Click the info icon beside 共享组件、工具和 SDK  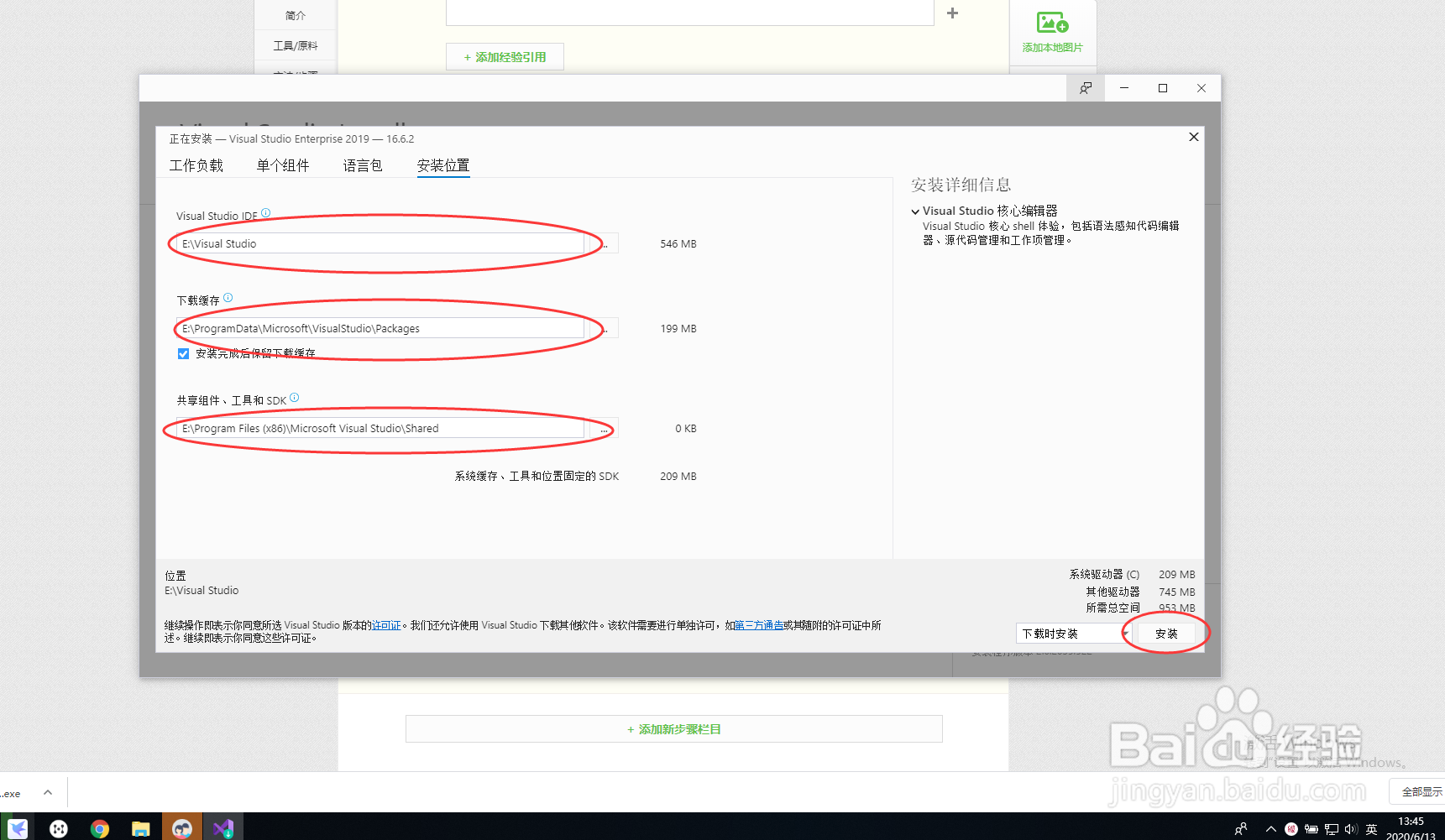(294, 398)
